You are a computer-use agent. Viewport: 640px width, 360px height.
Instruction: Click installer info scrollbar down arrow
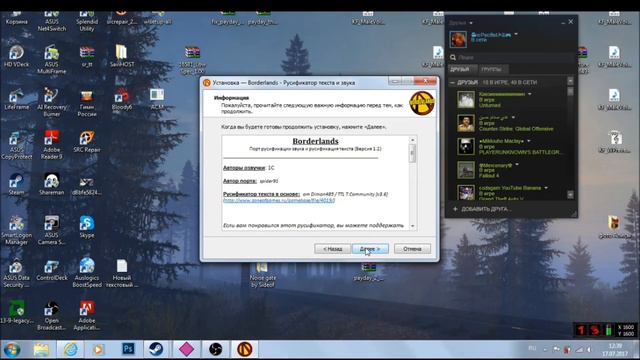[412, 226]
